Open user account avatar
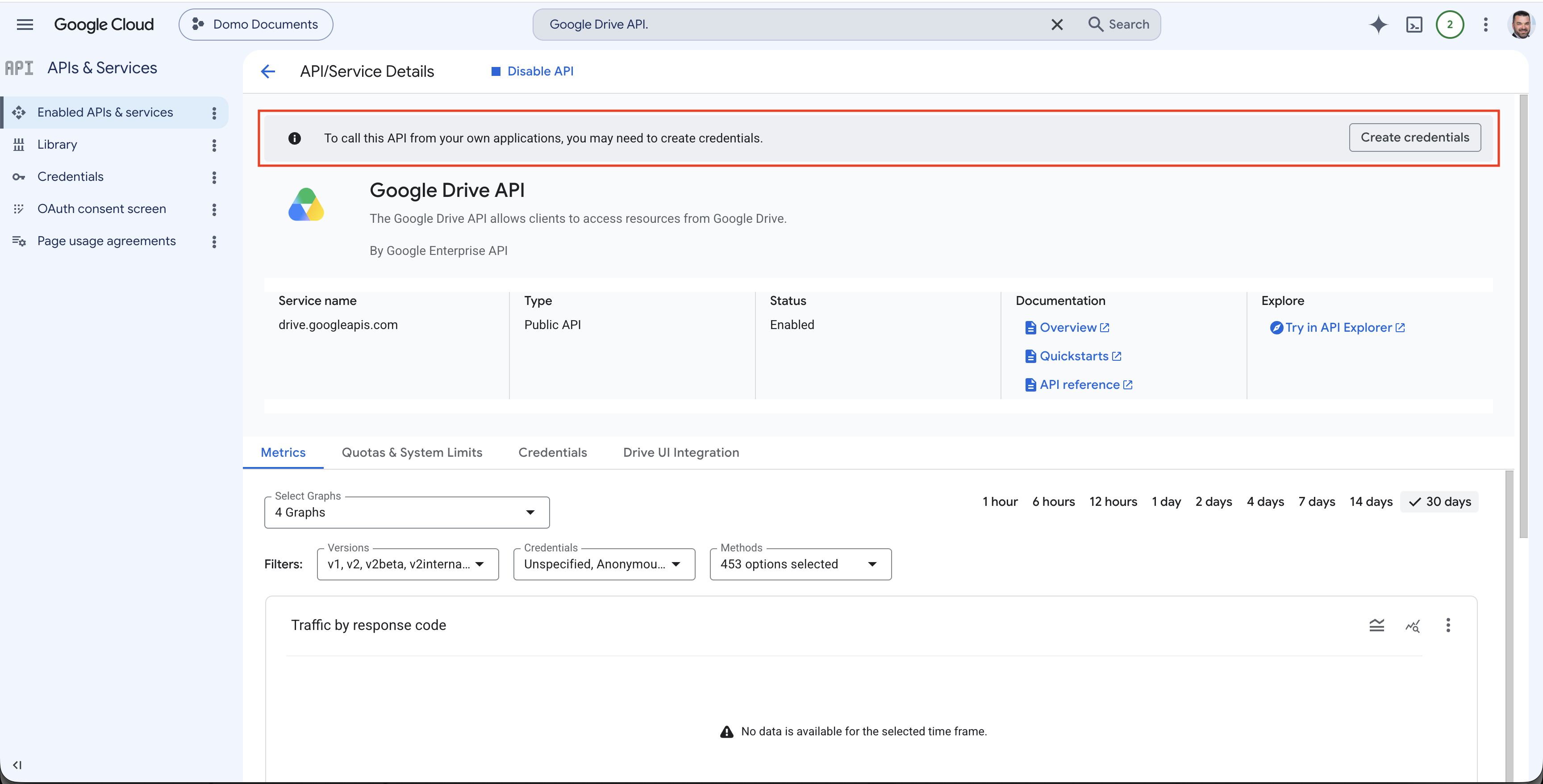This screenshot has height=784, width=1543. pyautogui.click(x=1522, y=25)
